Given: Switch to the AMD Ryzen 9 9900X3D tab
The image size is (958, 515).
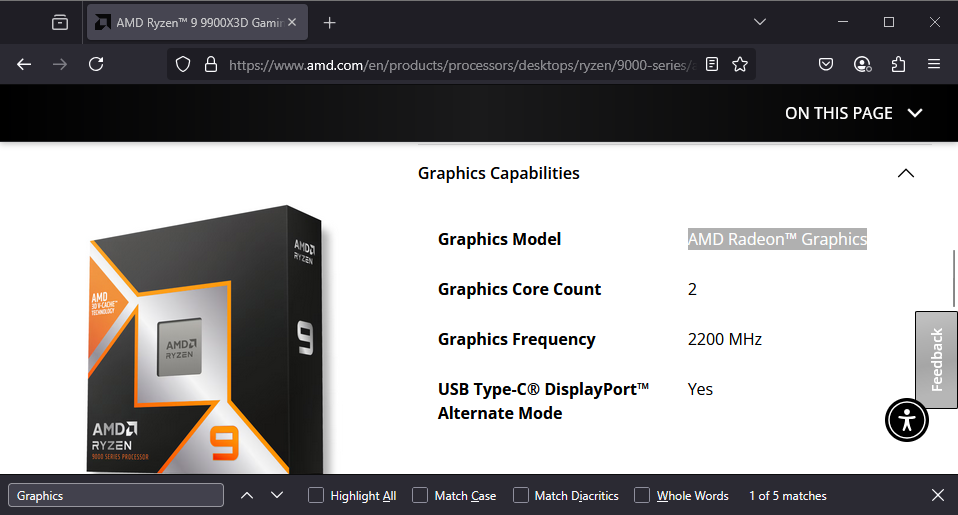Looking at the screenshot, I should click(197, 23).
